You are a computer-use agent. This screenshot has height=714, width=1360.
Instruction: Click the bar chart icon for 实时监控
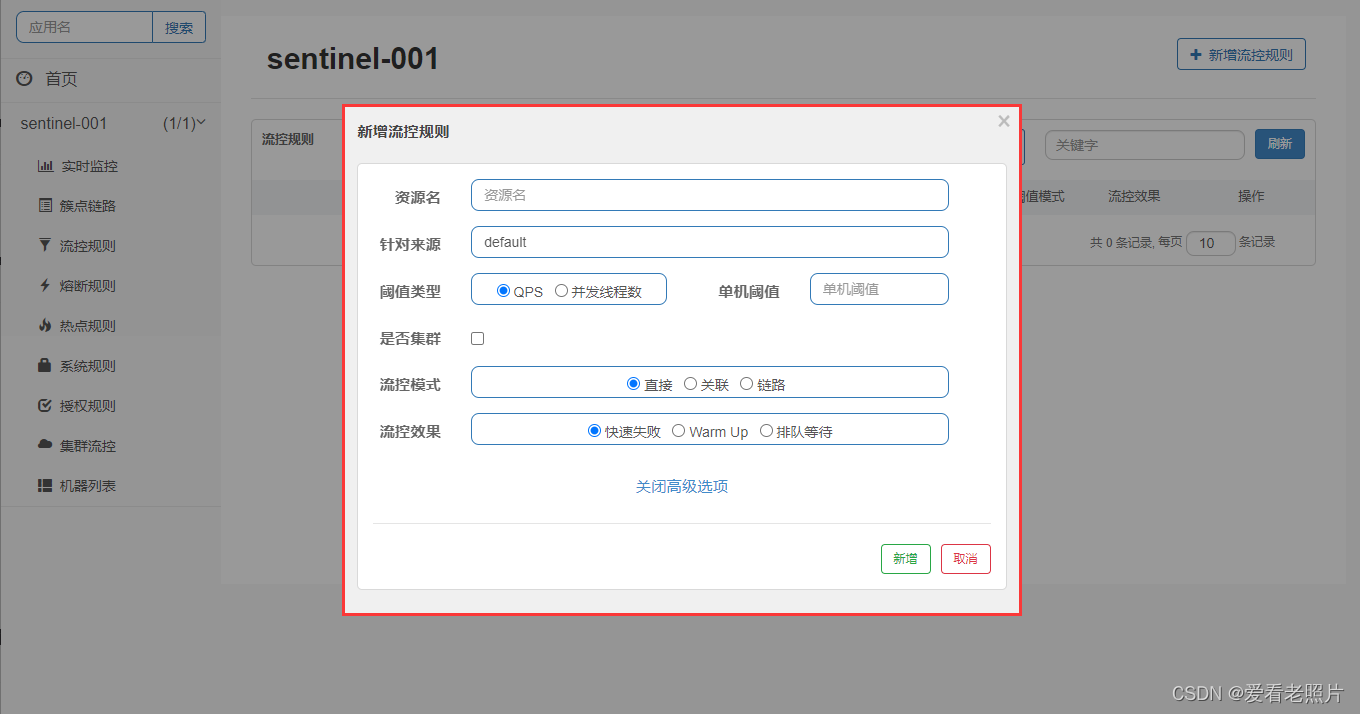click(45, 166)
